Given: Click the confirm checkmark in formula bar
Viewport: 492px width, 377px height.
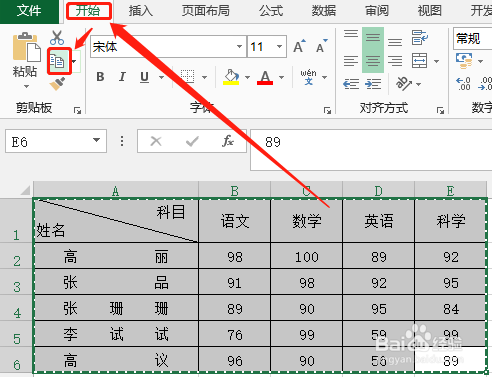Looking at the screenshot, I should [x=192, y=141].
